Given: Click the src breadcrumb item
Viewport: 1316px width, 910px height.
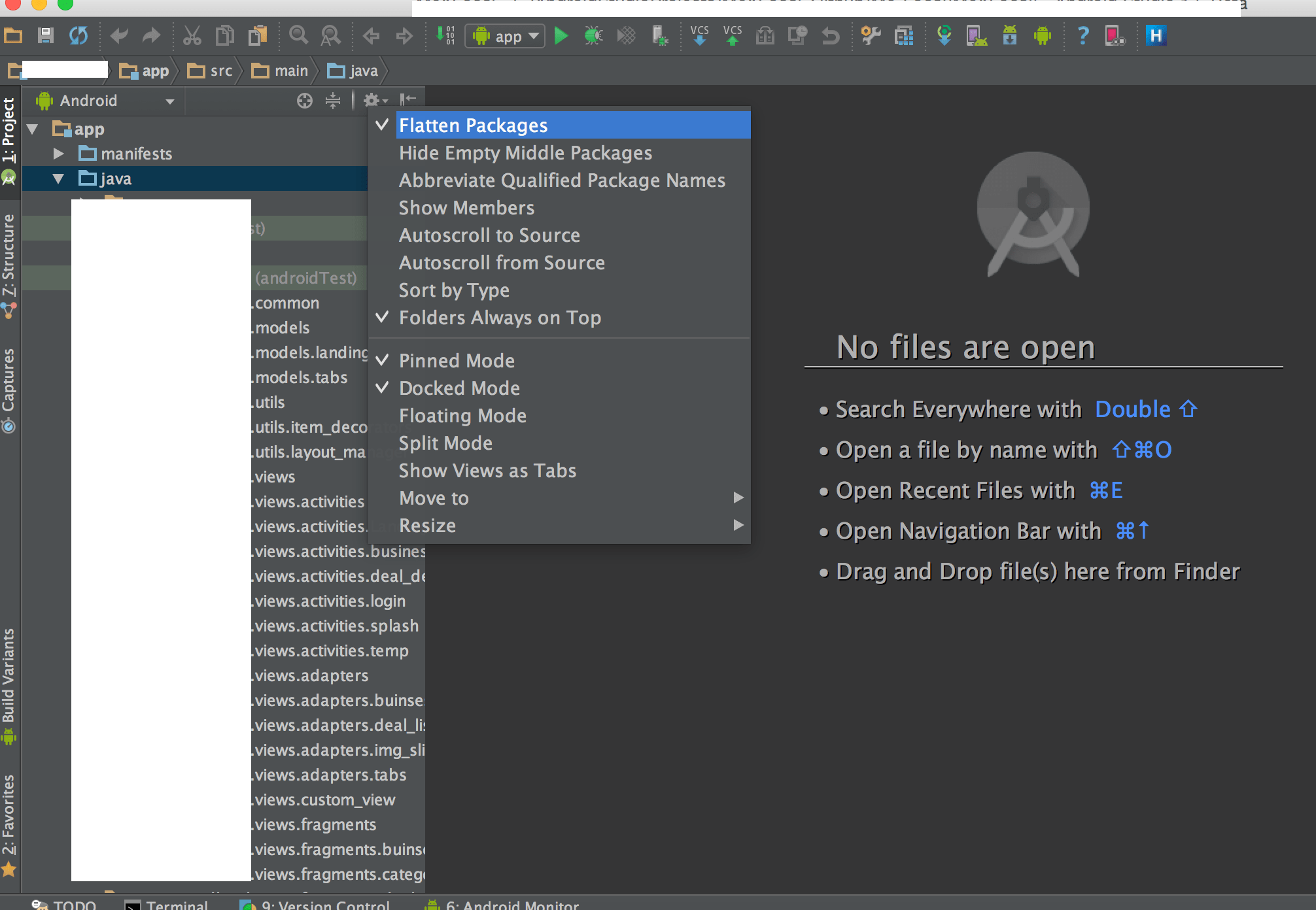Looking at the screenshot, I should tap(219, 70).
